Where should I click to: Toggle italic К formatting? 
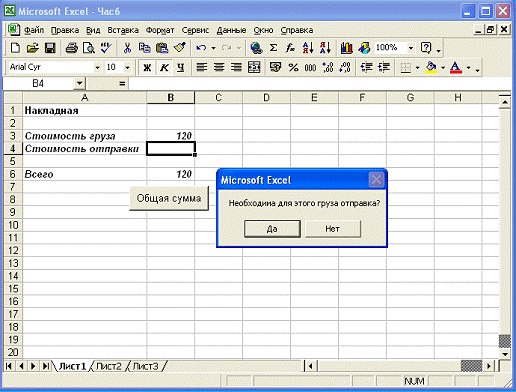[x=164, y=67]
